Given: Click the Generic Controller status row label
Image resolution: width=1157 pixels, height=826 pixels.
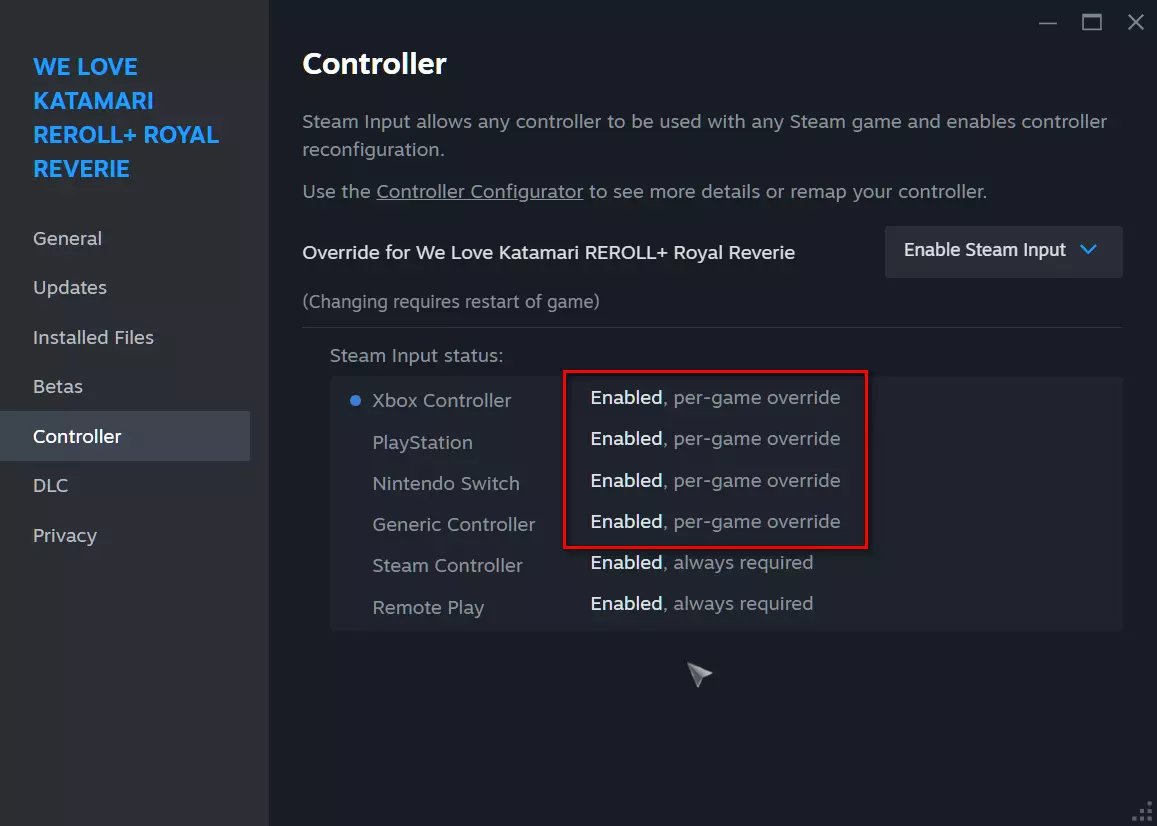Looking at the screenshot, I should coord(453,525).
